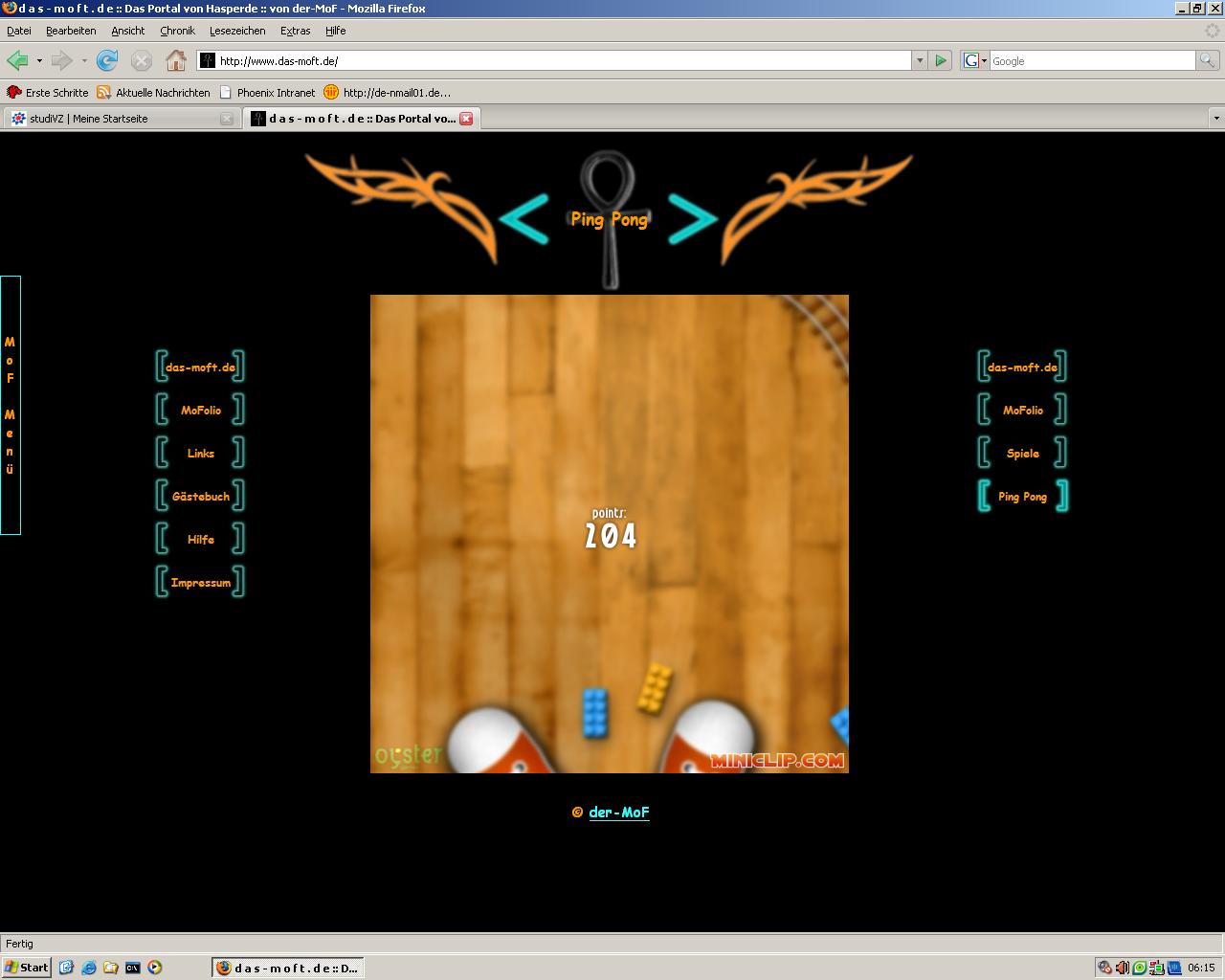Open the der-MoF footer link
The height and width of the screenshot is (980, 1225).
pos(618,812)
